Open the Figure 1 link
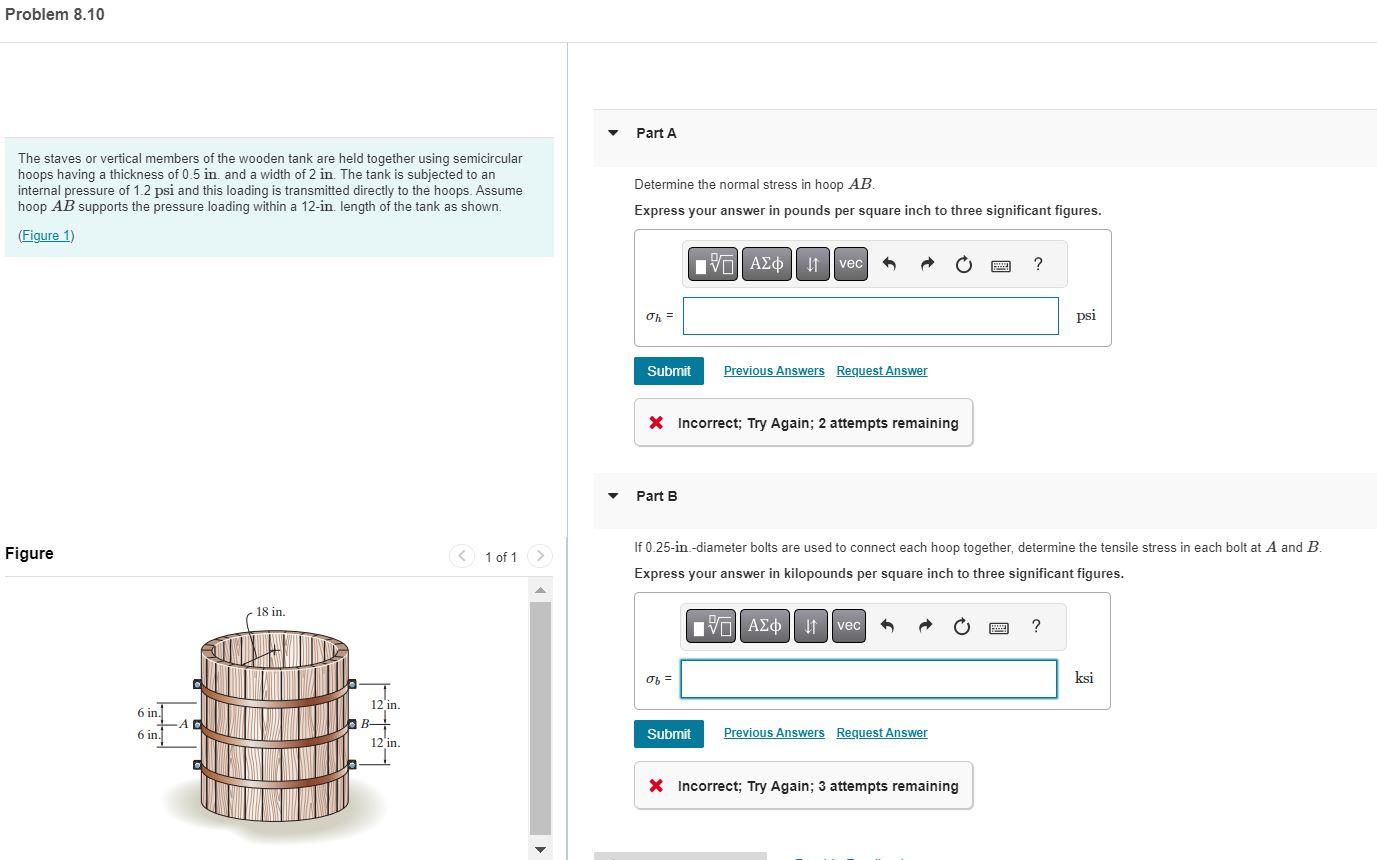 coord(46,235)
